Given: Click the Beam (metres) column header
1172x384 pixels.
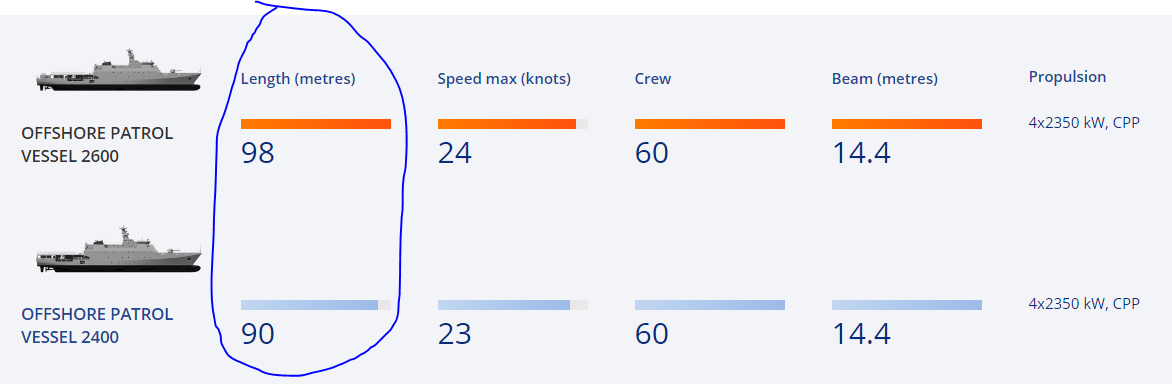Looking at the screenshot, I should tap(885, 79).
